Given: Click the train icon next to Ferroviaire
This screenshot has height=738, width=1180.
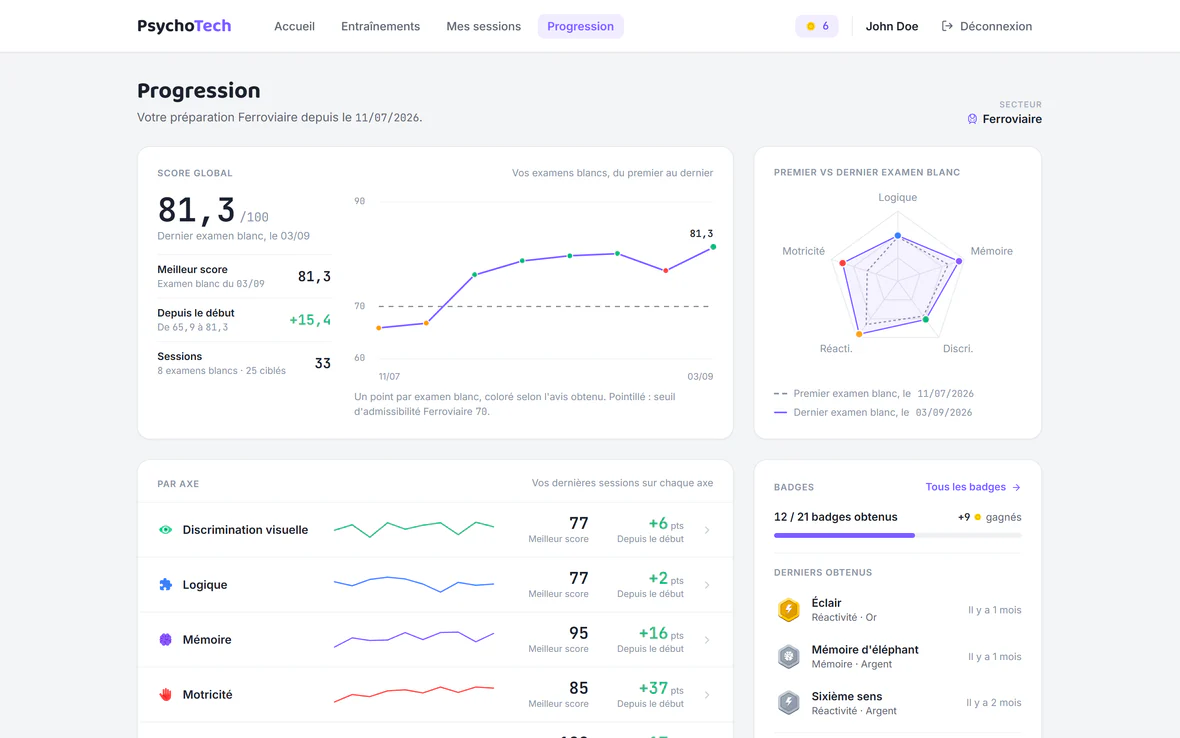Looking at the screenshot, I should point(972,119).
